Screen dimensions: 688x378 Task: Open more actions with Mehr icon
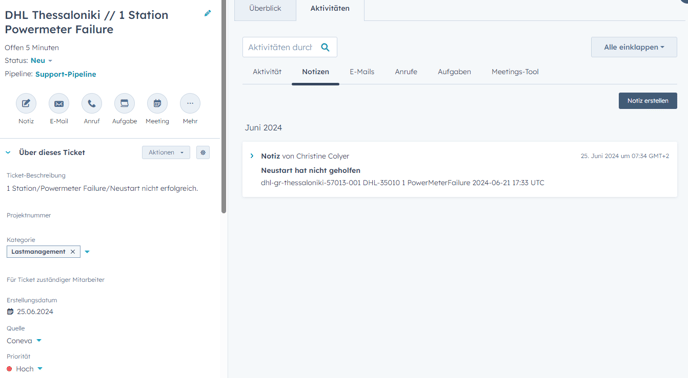(x=190, y=104)
